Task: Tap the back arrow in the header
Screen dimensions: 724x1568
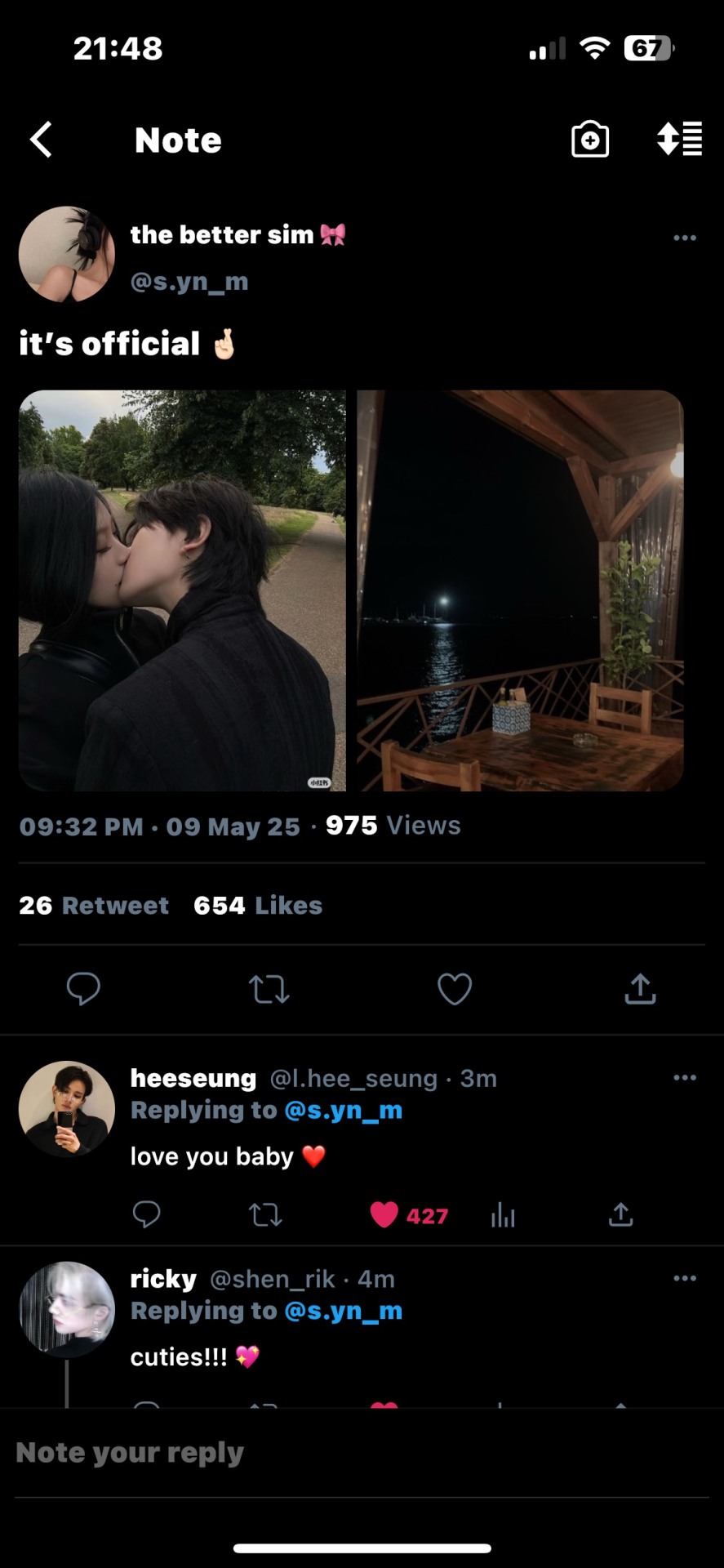Action: [42, 140]
